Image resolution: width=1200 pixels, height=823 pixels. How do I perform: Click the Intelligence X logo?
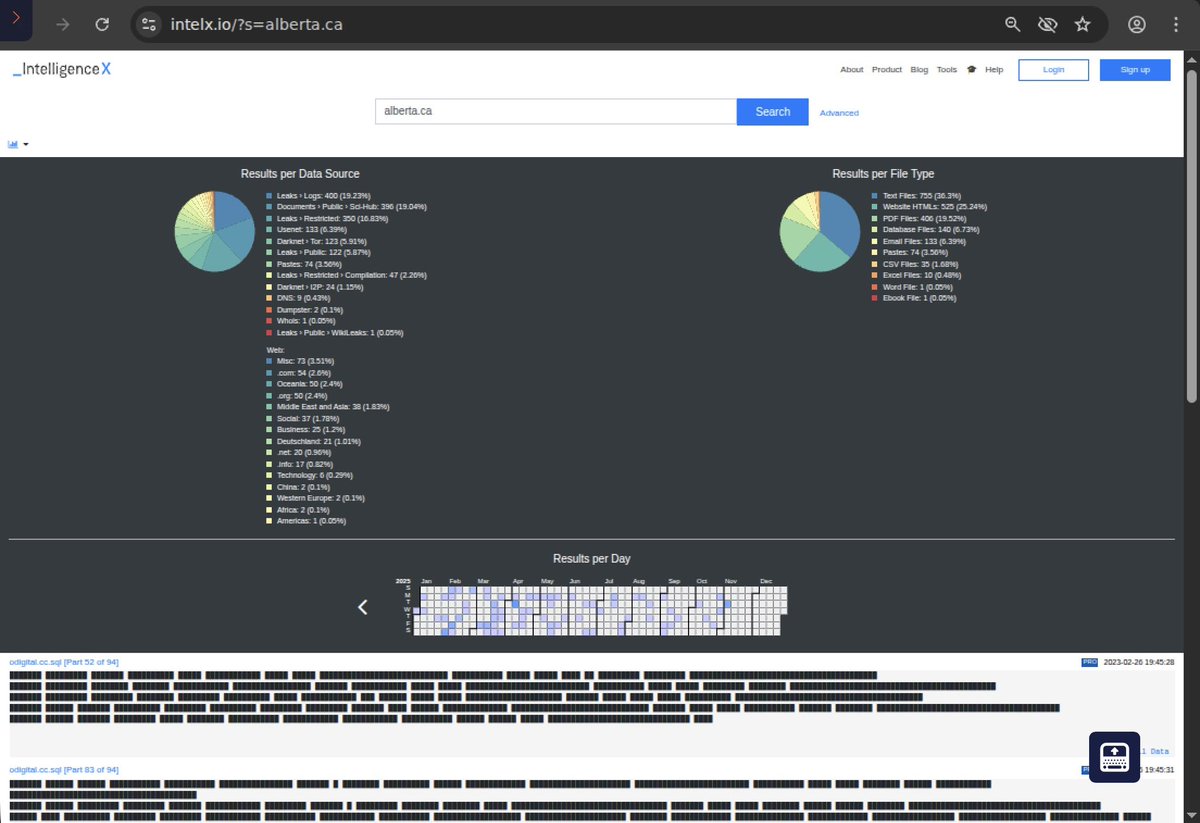click(x=61, y=69)
